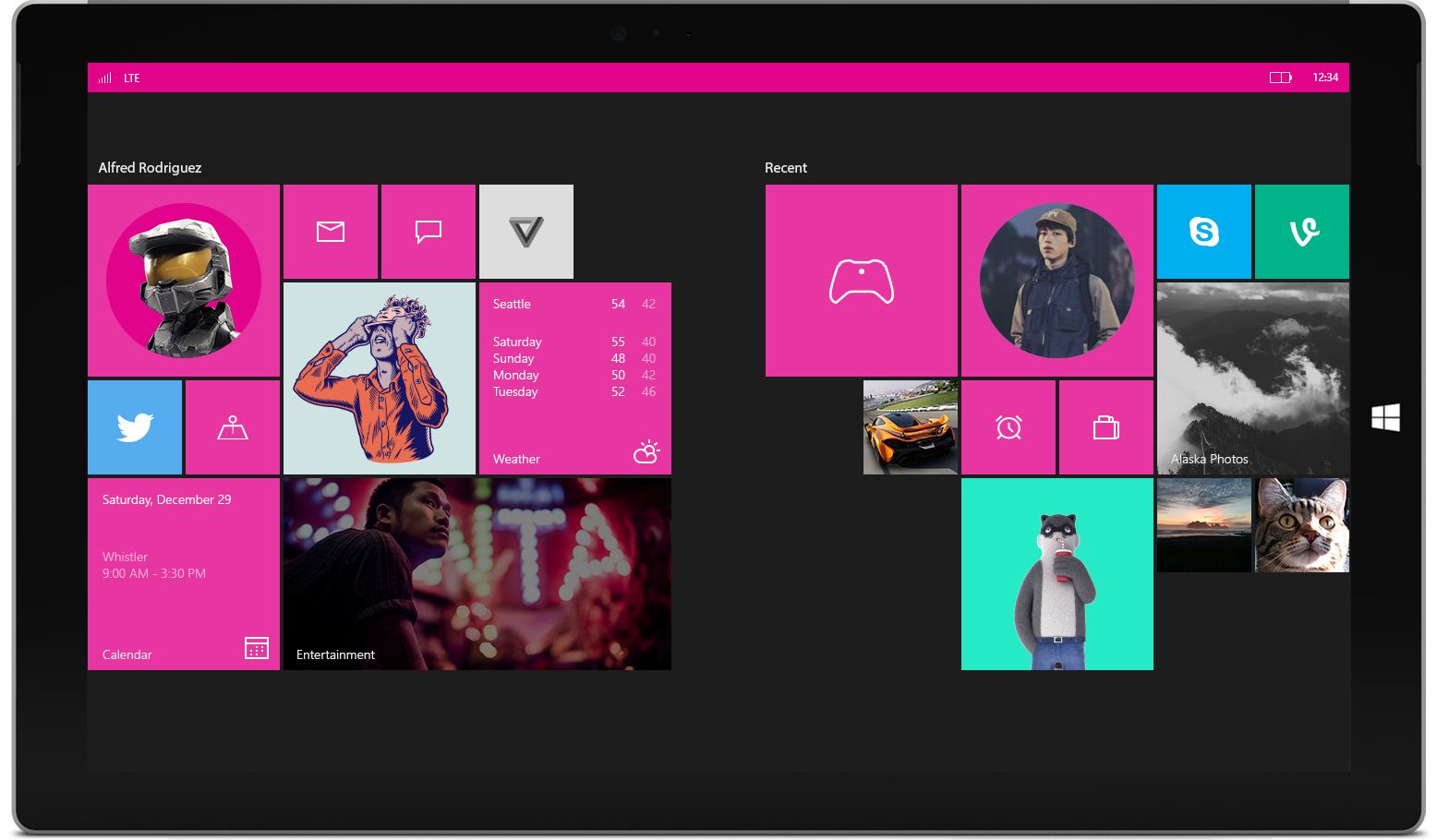The image size is (1437, 840).
Task: Open the Calendar tile with Whistler event
Action: [183, 573]
